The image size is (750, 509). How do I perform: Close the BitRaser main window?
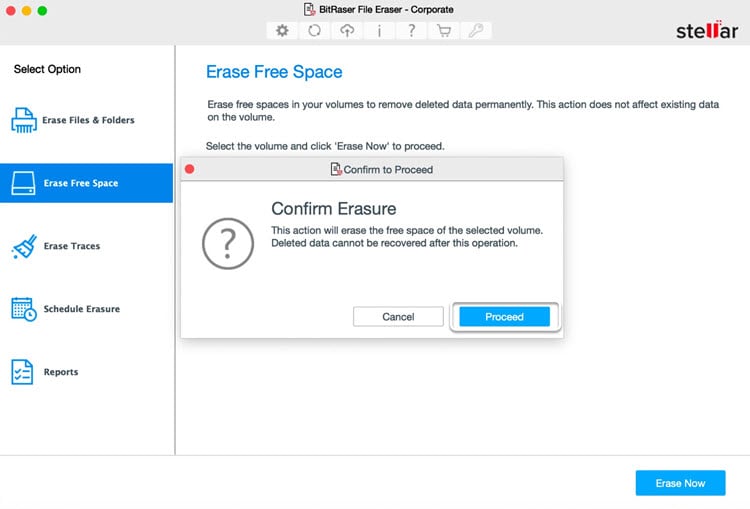pos(11,11)
